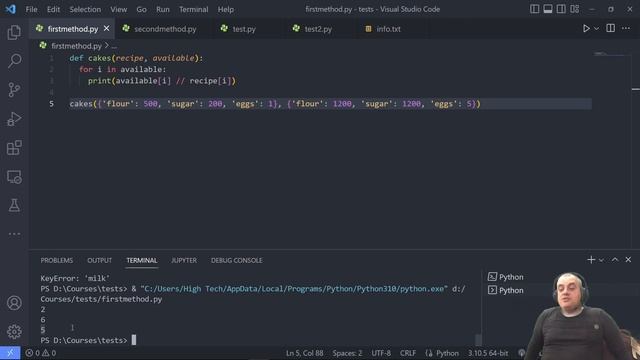Click the Spaces: 2 indentation setting
This screenshot has height=360, width=640.
click(x=347, y=353)
